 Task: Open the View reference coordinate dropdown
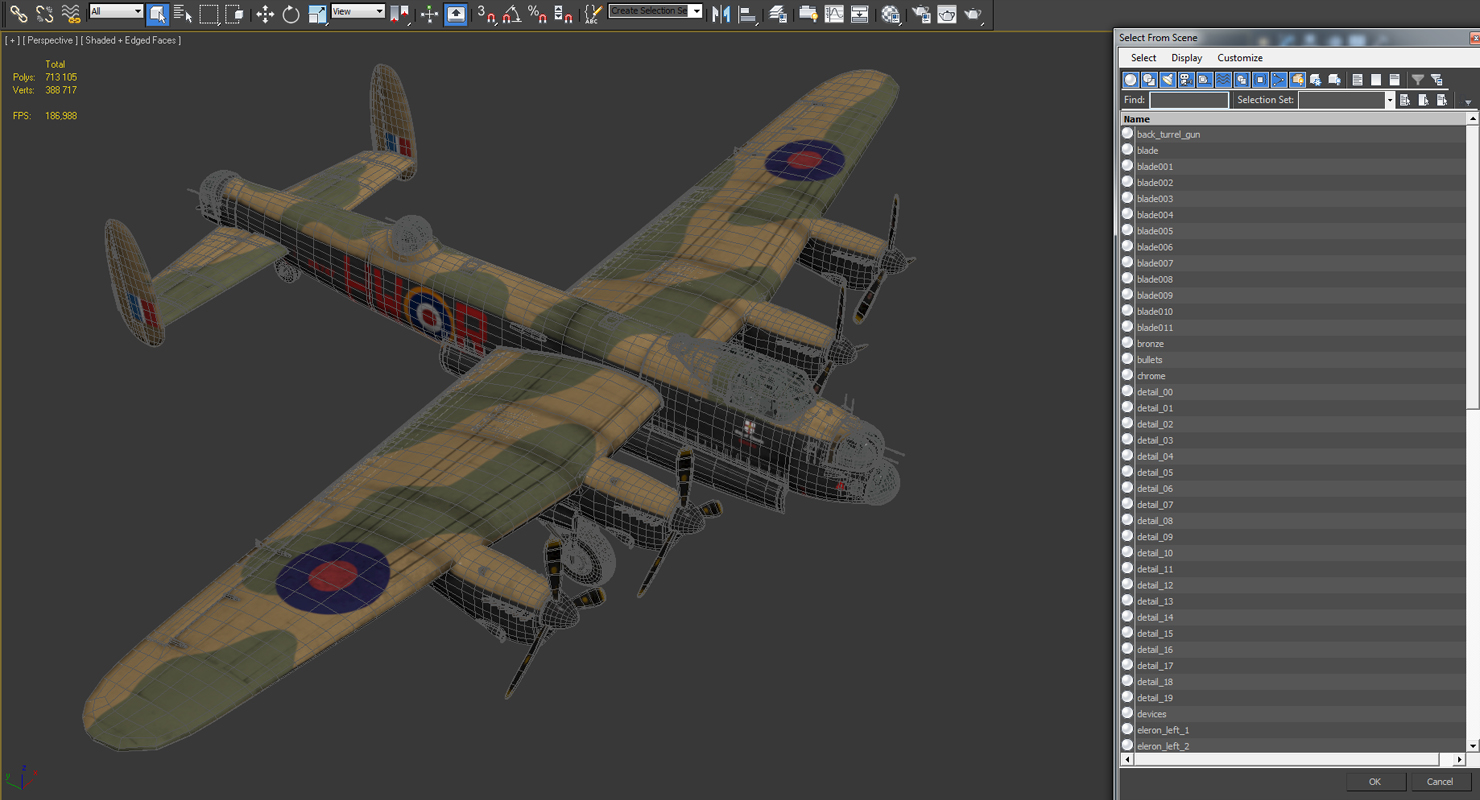(x=358, y=11)
